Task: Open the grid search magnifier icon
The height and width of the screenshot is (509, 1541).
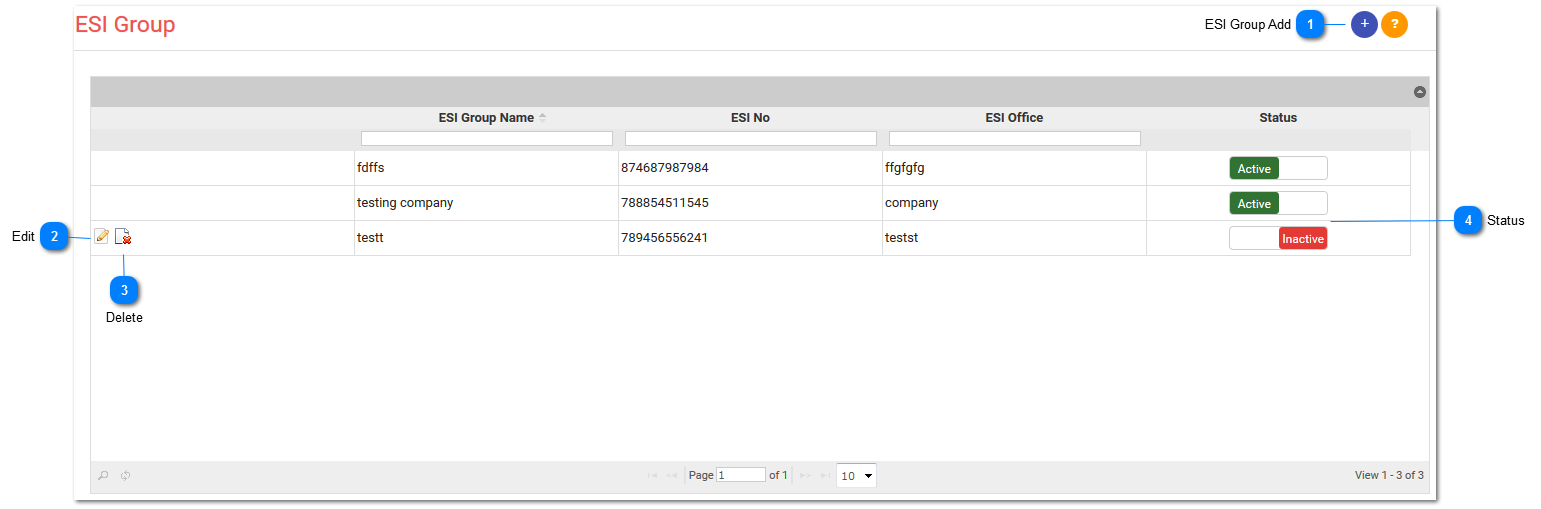Action: pos(103,476)
